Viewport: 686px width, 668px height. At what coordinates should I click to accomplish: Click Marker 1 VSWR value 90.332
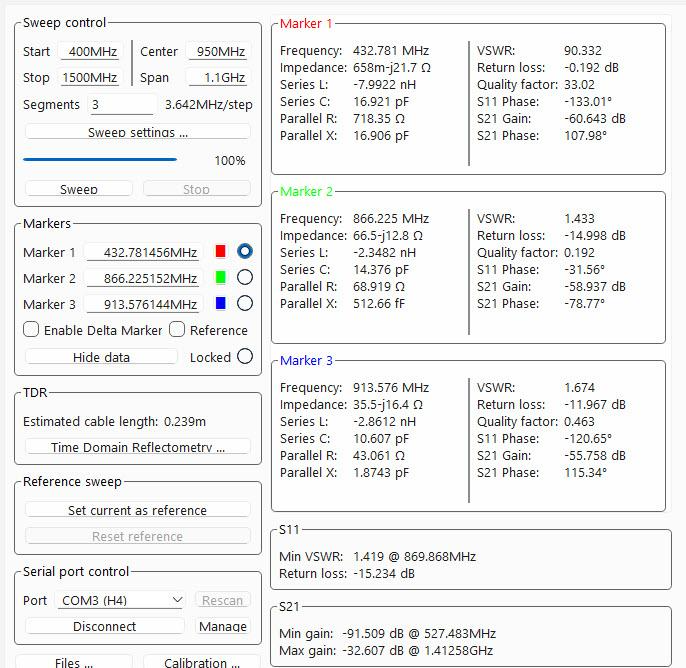pyautogui.click(x=583, y=51)
